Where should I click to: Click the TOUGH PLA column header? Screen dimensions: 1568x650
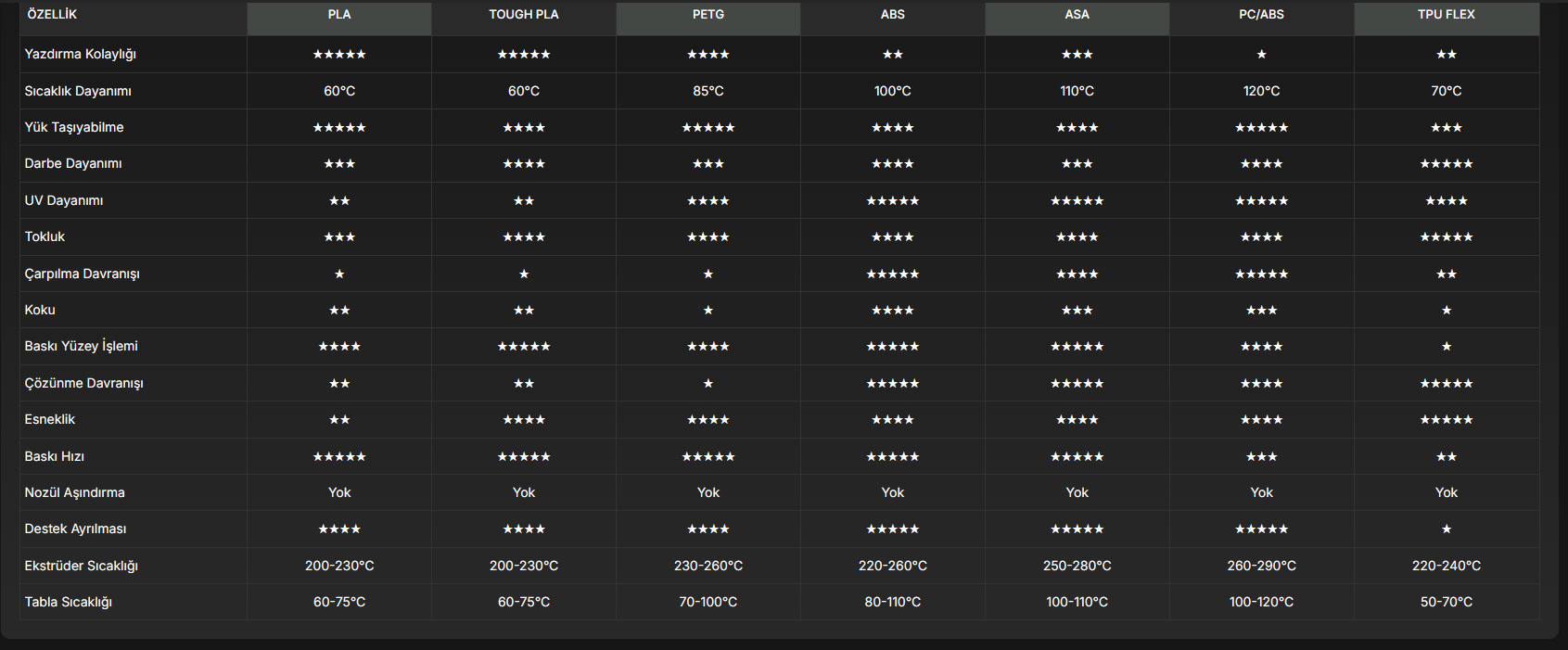click(x=524, y=15)
